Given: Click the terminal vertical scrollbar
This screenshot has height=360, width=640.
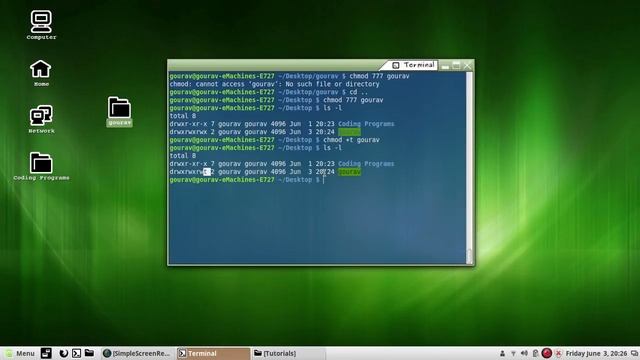Looking at the screenshot, I should pos(469,168).
